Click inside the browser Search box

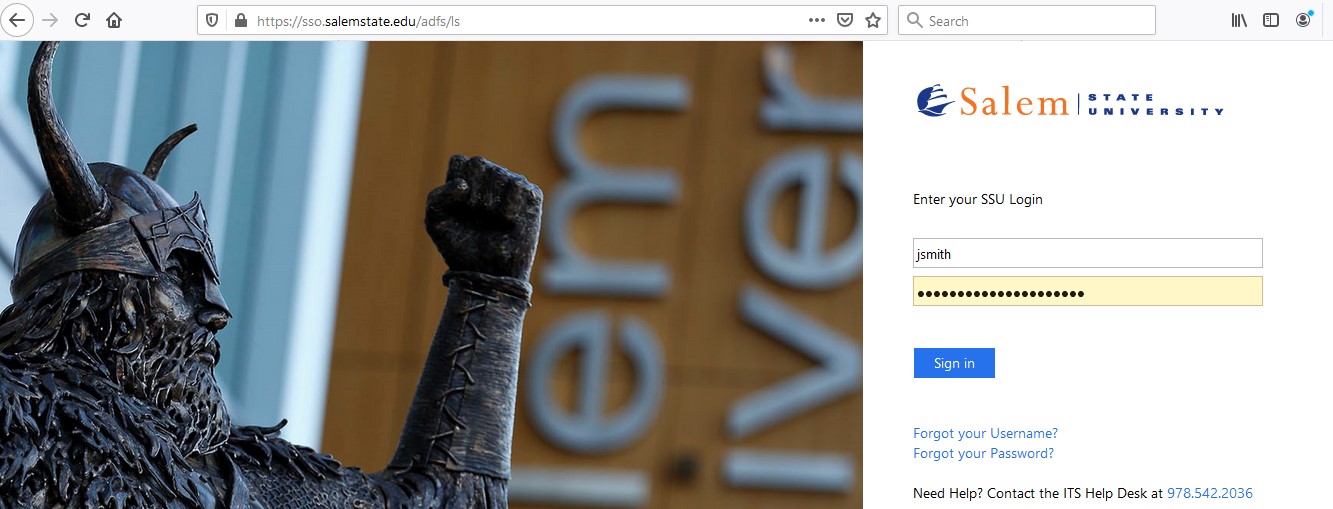coord(1027,20)
